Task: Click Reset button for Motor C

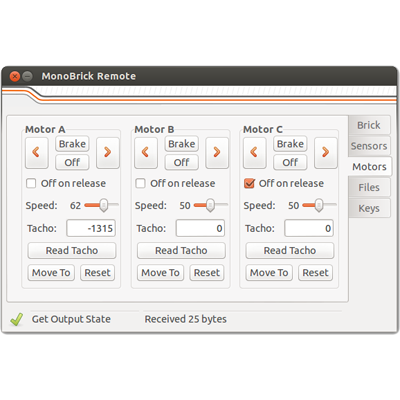Action: (x=315, y=273)
